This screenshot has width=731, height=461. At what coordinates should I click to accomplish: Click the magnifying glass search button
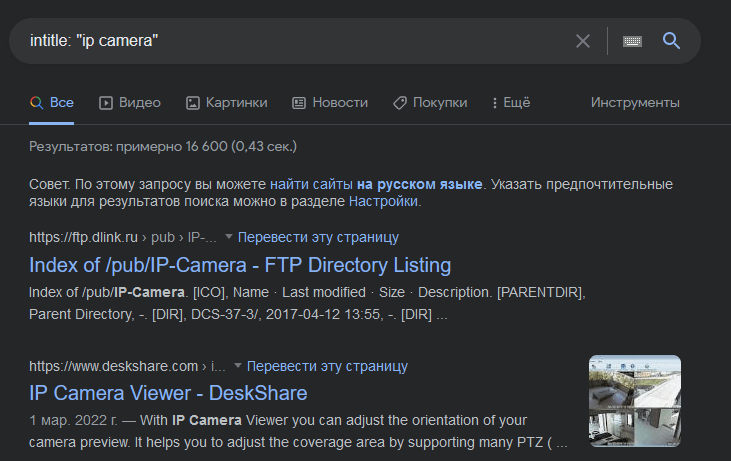click(672, 41)
